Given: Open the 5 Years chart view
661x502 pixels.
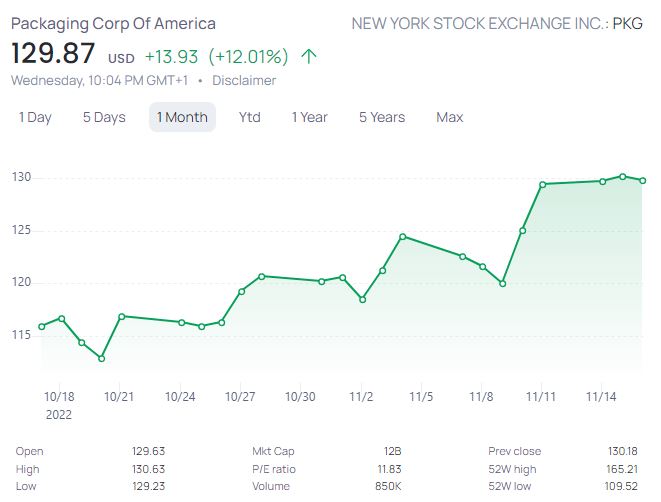Looking at the screenshot, I should pyautogui.click(x=382, y=117).
